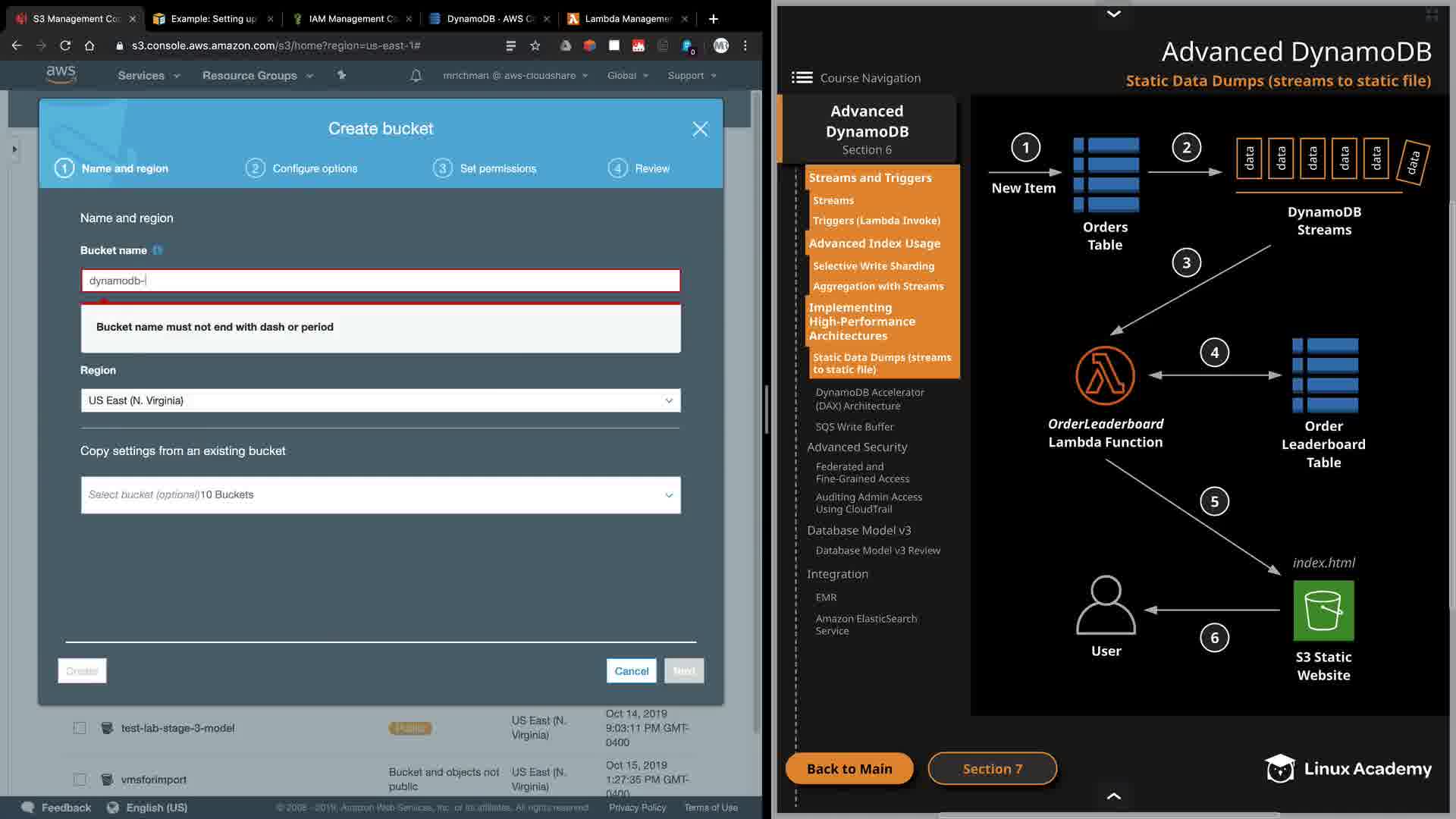Check the vmsforimport bucket checkbox
Viewport: 1456px width, 819px height.
80,780
